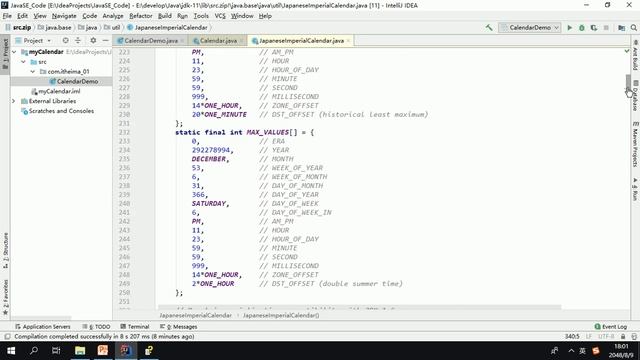Run with coverage icon in toolbar

(x=594, y=27)
